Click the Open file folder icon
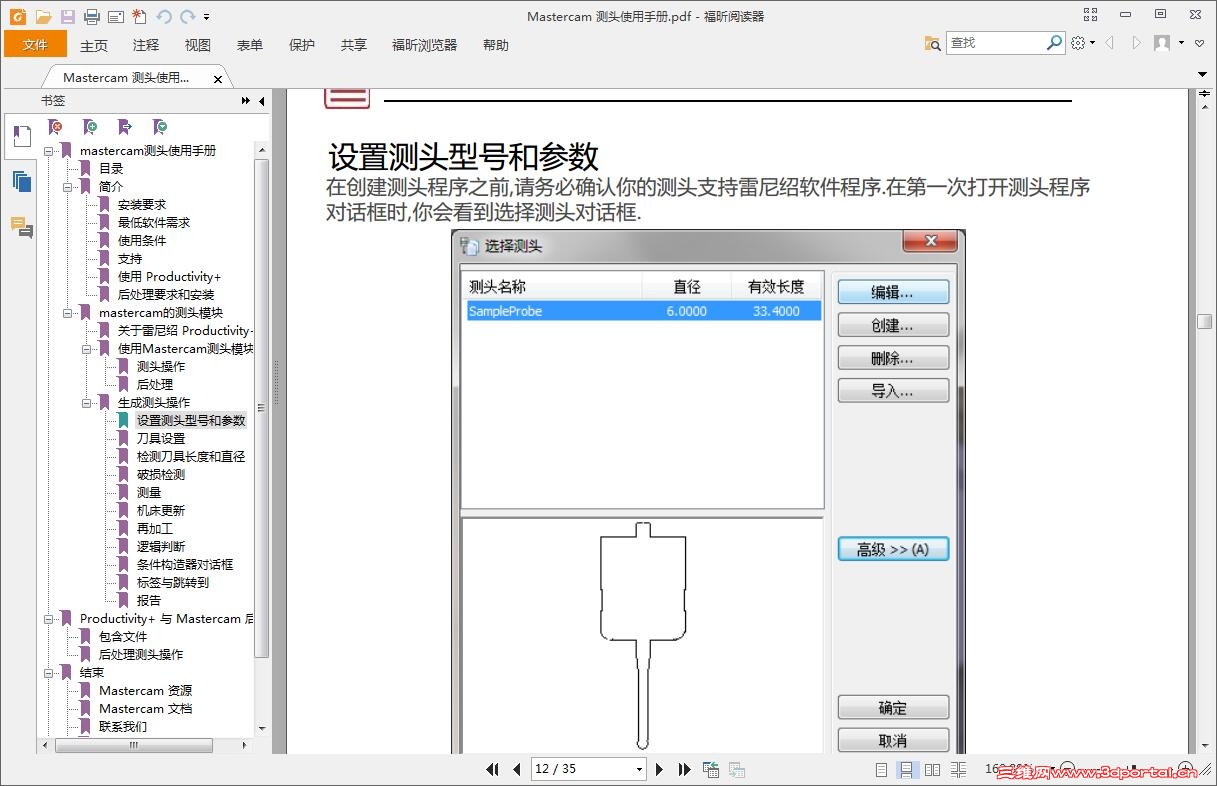1217x786 pixels. click(x=43, y=16)
